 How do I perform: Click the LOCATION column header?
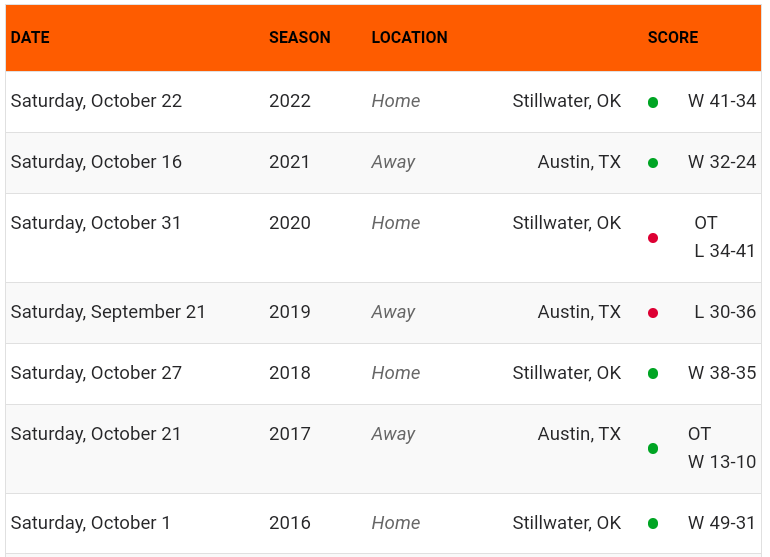[x=409, y=38]
